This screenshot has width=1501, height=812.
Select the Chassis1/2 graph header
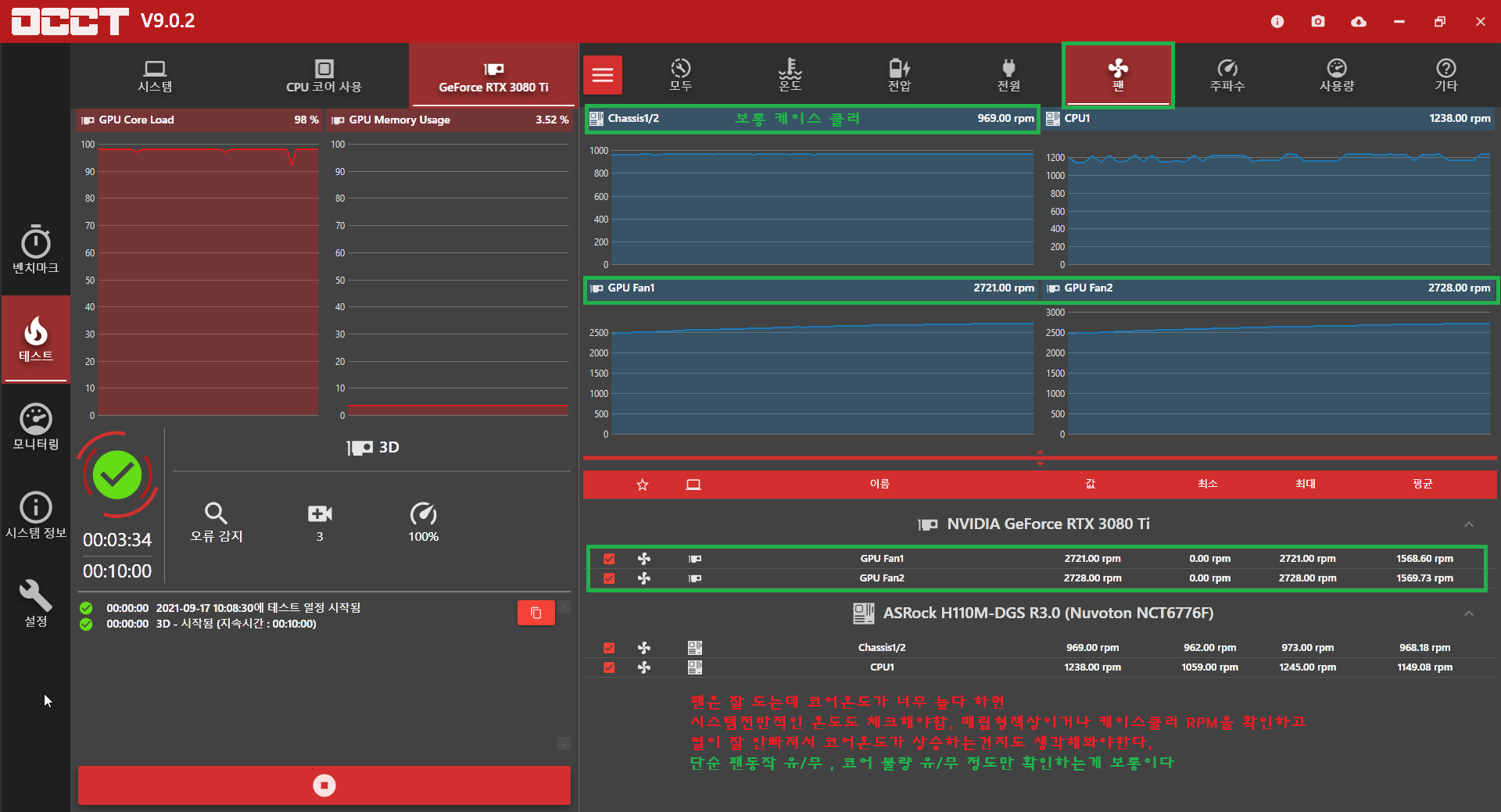811,119
